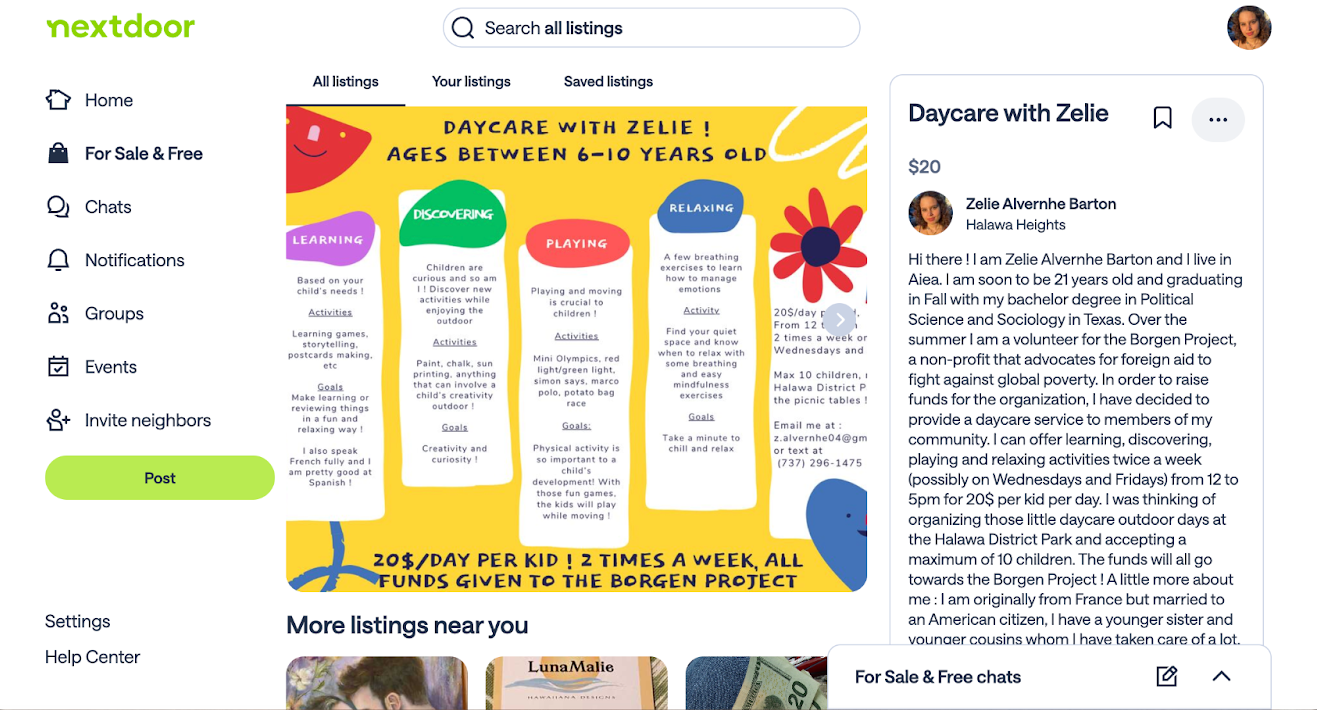Expand the For Sale & Free chats panel
1317x710 pixels.
point(1221,677)
